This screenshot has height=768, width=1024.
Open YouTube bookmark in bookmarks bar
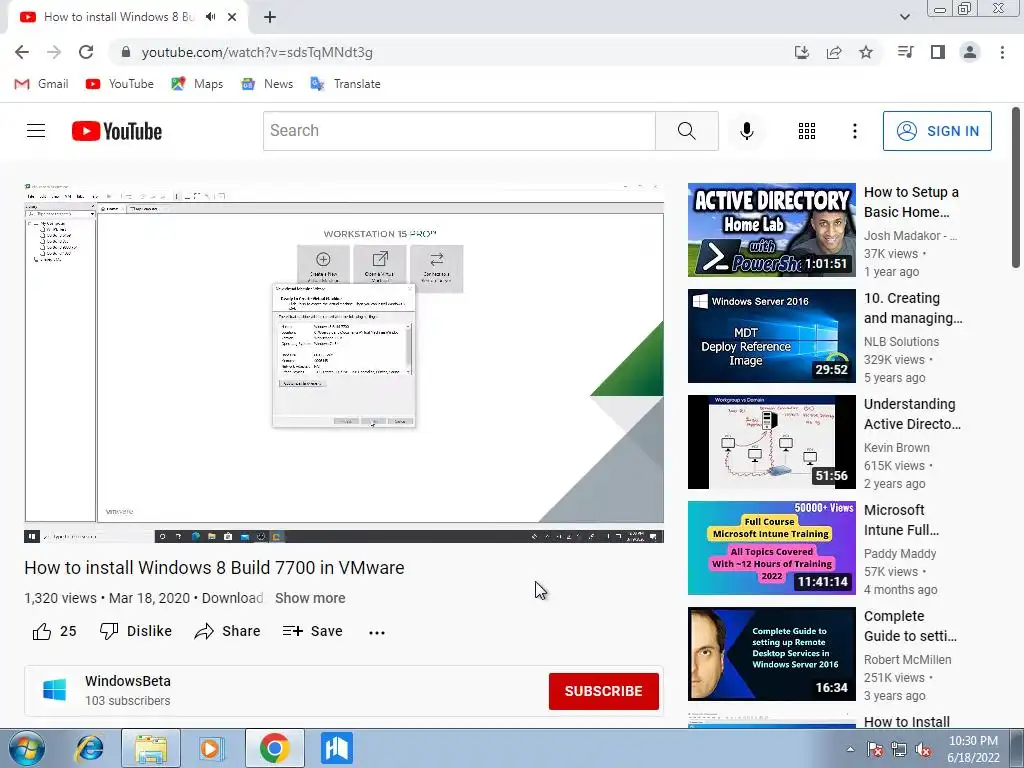[x=120, y=84]
